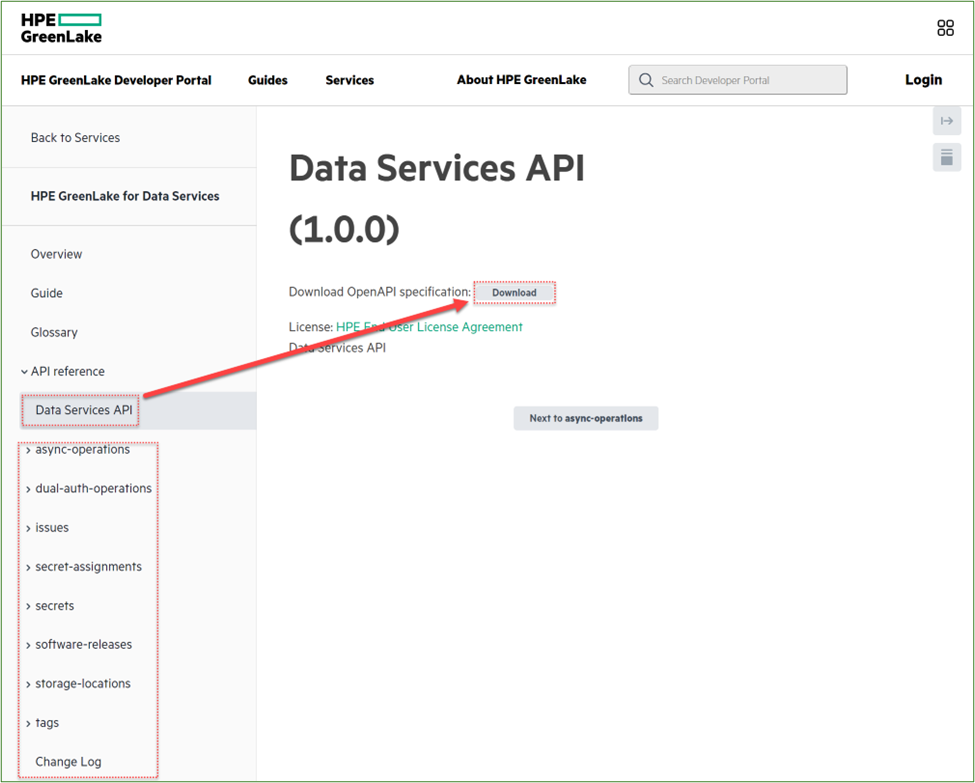Open About HPE GreenLake menu

(521, 80)
